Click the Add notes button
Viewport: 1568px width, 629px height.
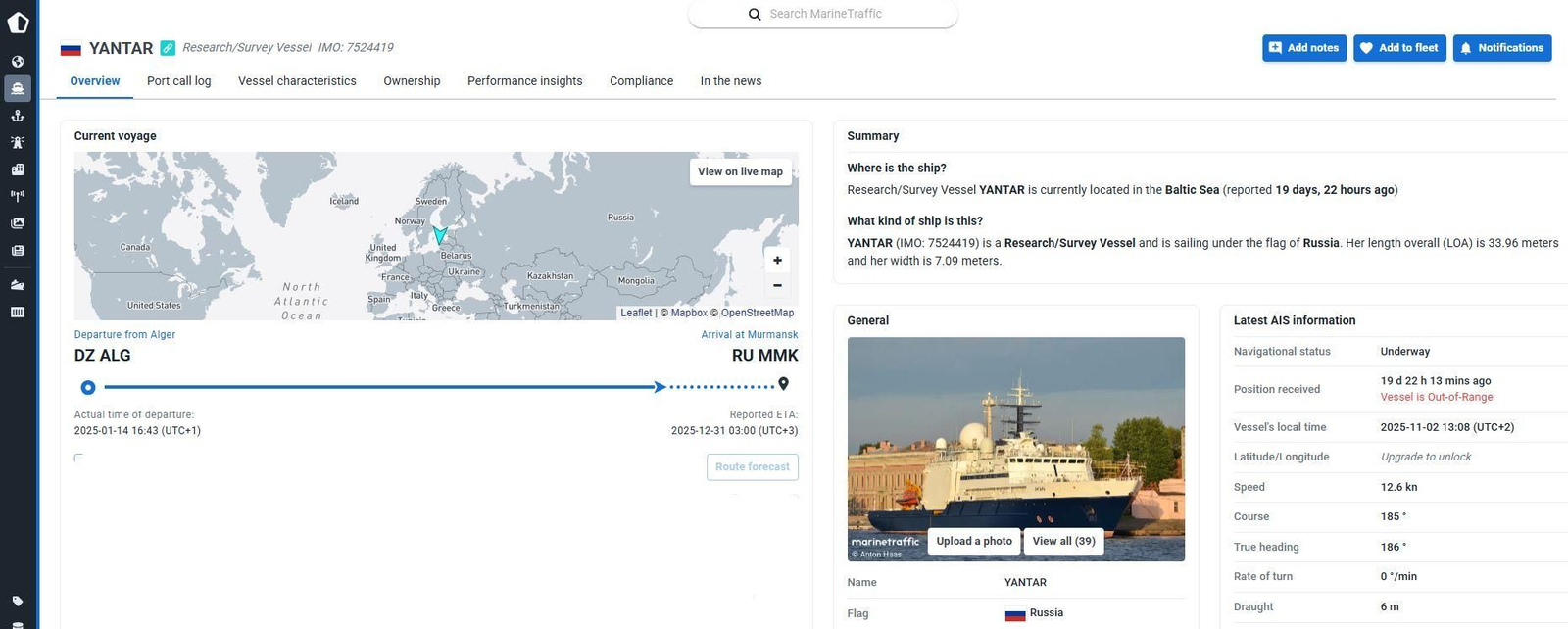pyautogui.click(x=1304, y=48)
